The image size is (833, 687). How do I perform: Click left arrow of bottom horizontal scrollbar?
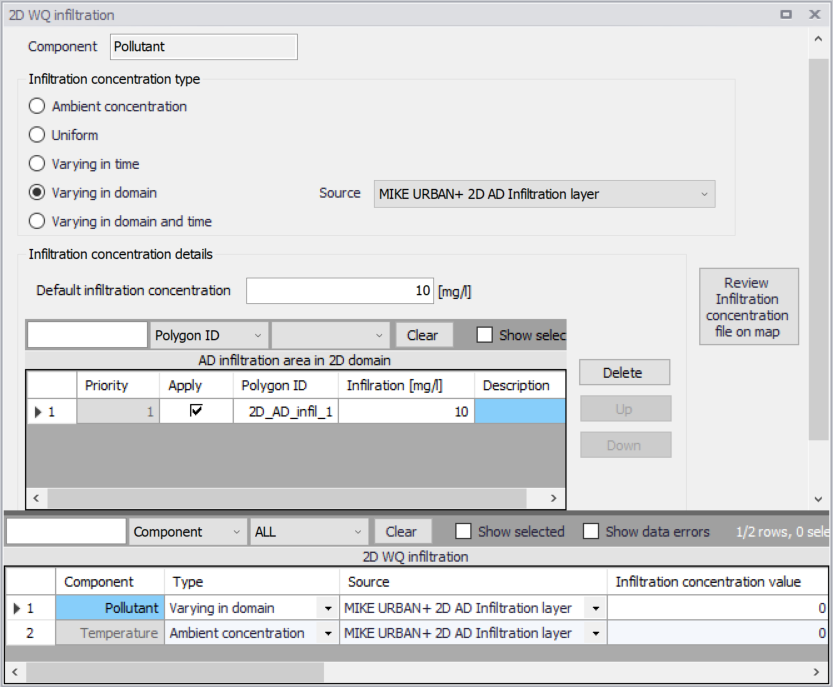point(15,672)
